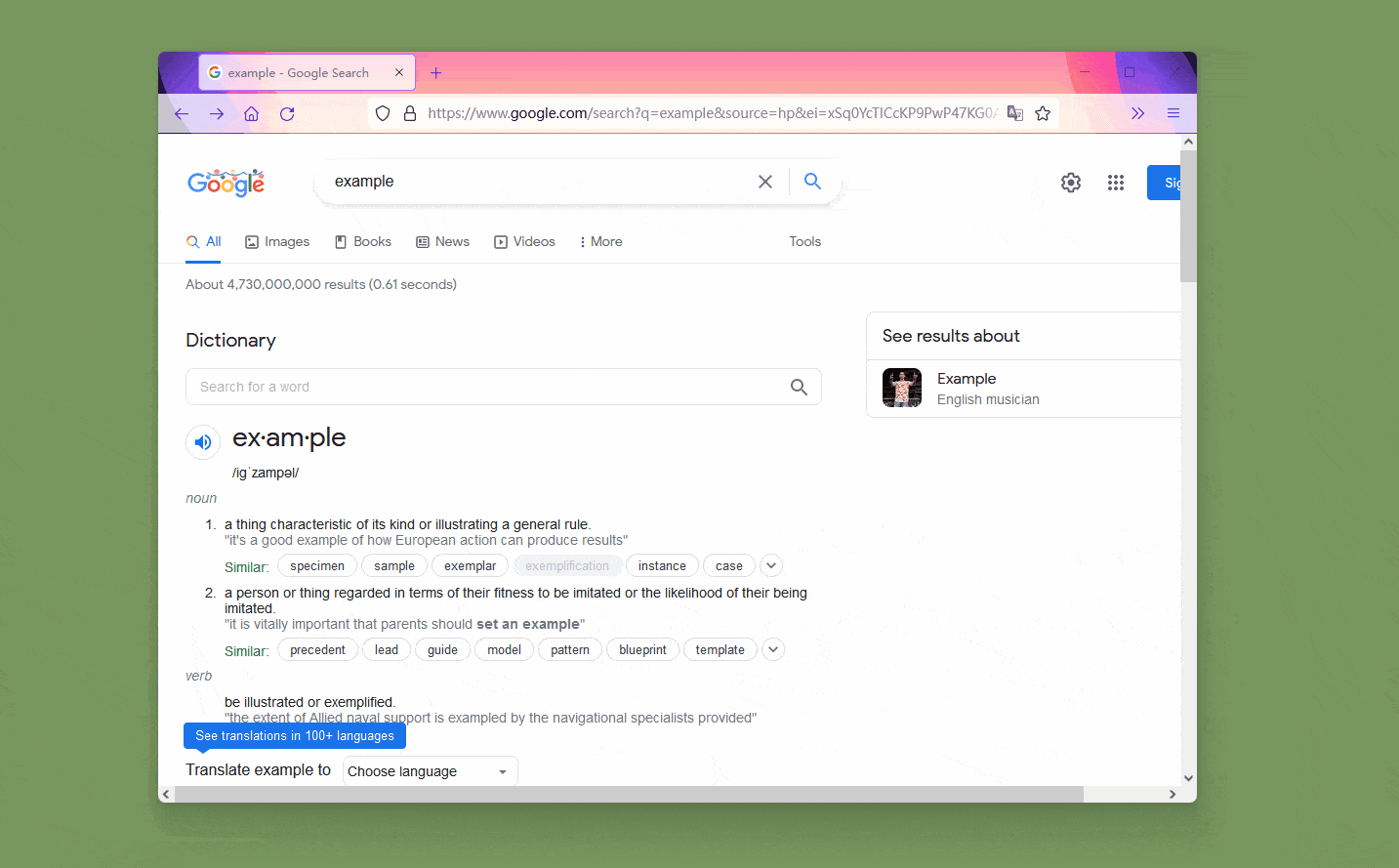The width and height of the screenshot is (1399, 868).
Task: Select the synonym 'instance'
Action: pyautogui.click(x=662, y=566)
